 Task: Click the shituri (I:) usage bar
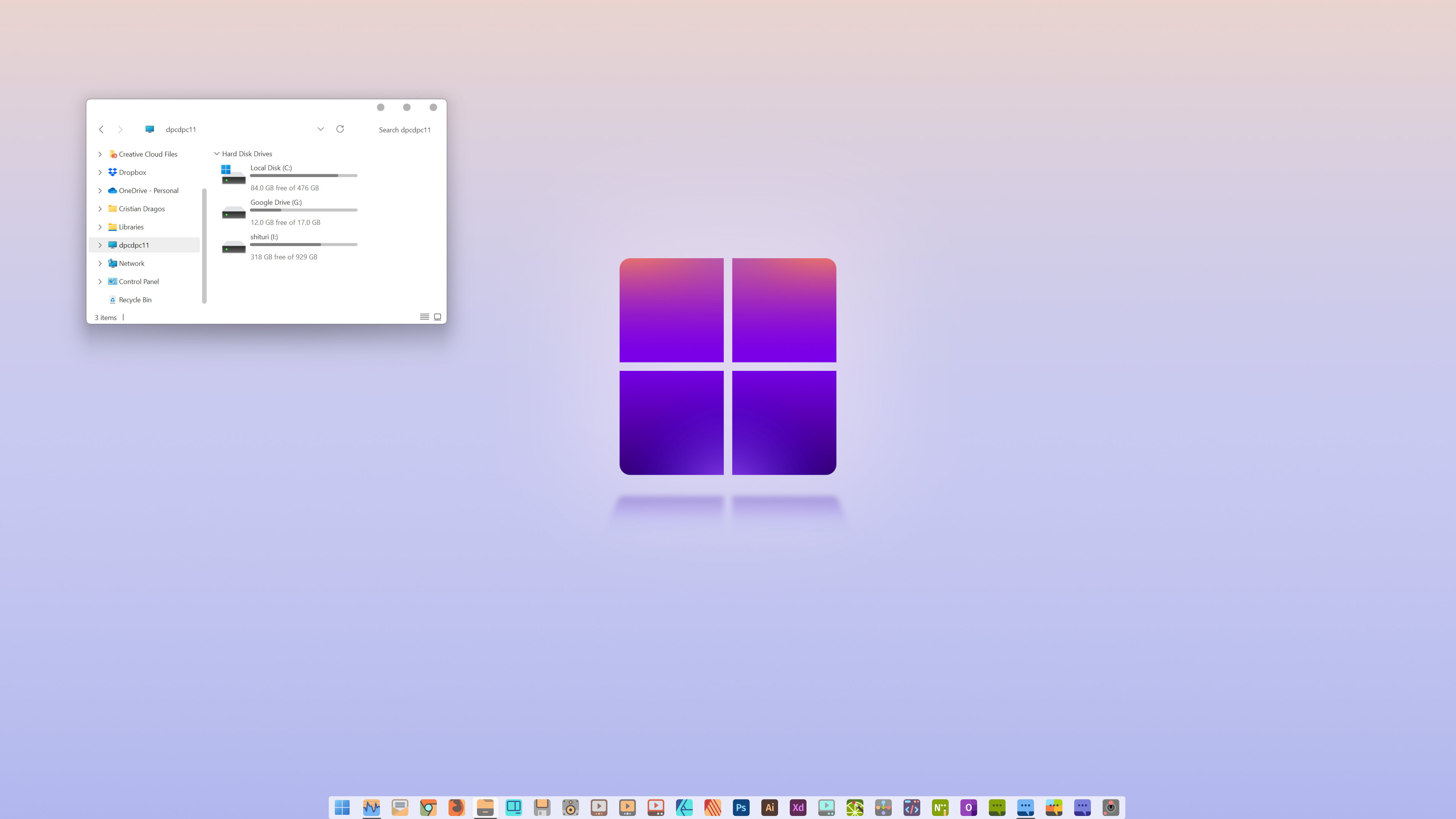point(303,245)
